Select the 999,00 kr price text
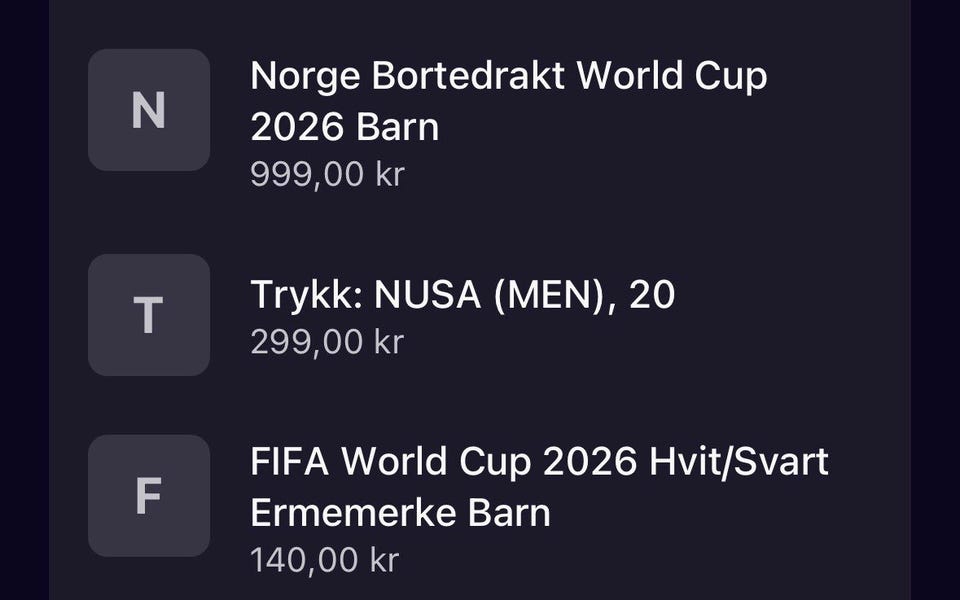The image size is (960, 600). [327, 174]
